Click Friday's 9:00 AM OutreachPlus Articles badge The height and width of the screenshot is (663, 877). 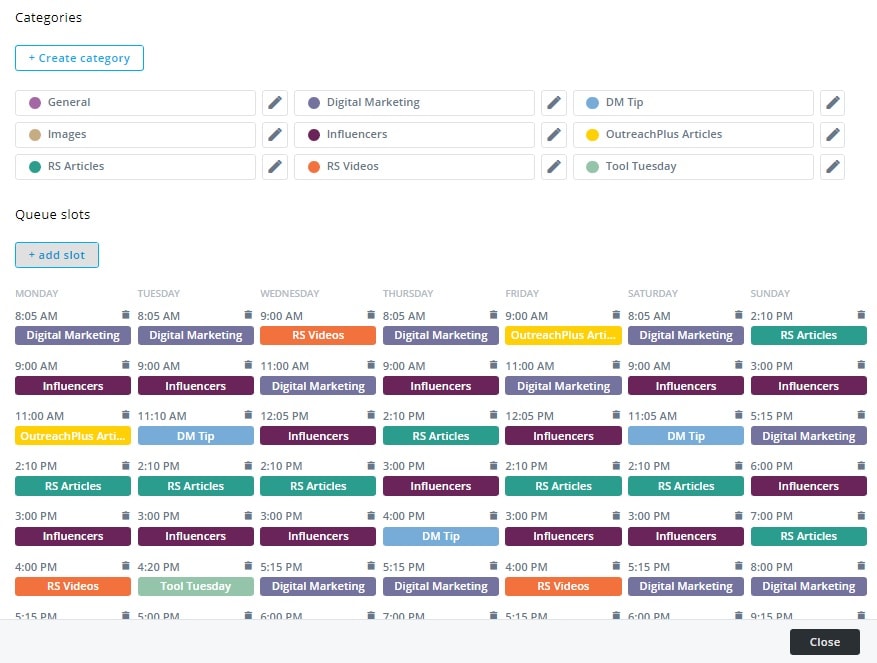coord(563,335)
